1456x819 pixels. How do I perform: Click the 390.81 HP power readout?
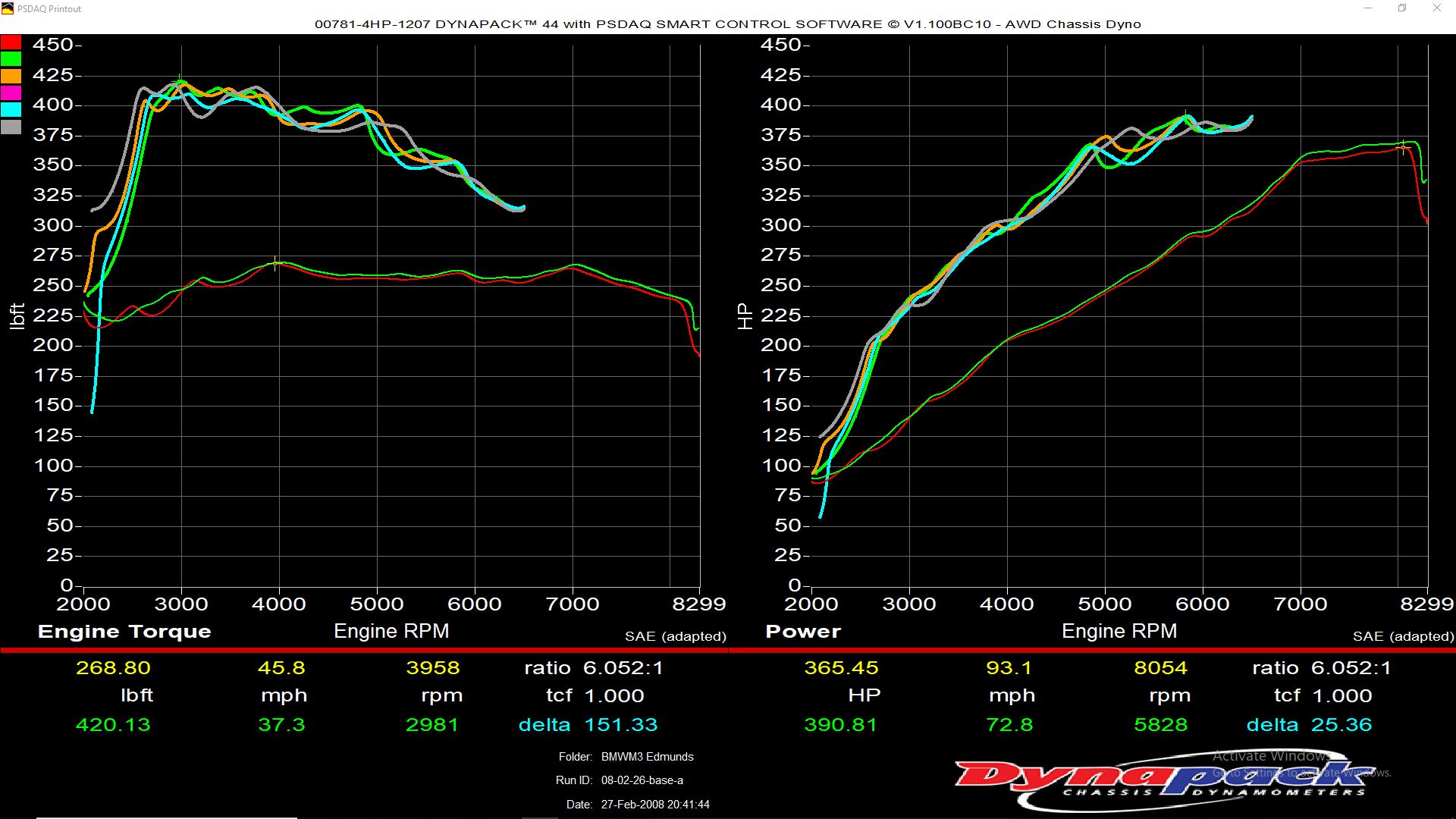[840, 725]
